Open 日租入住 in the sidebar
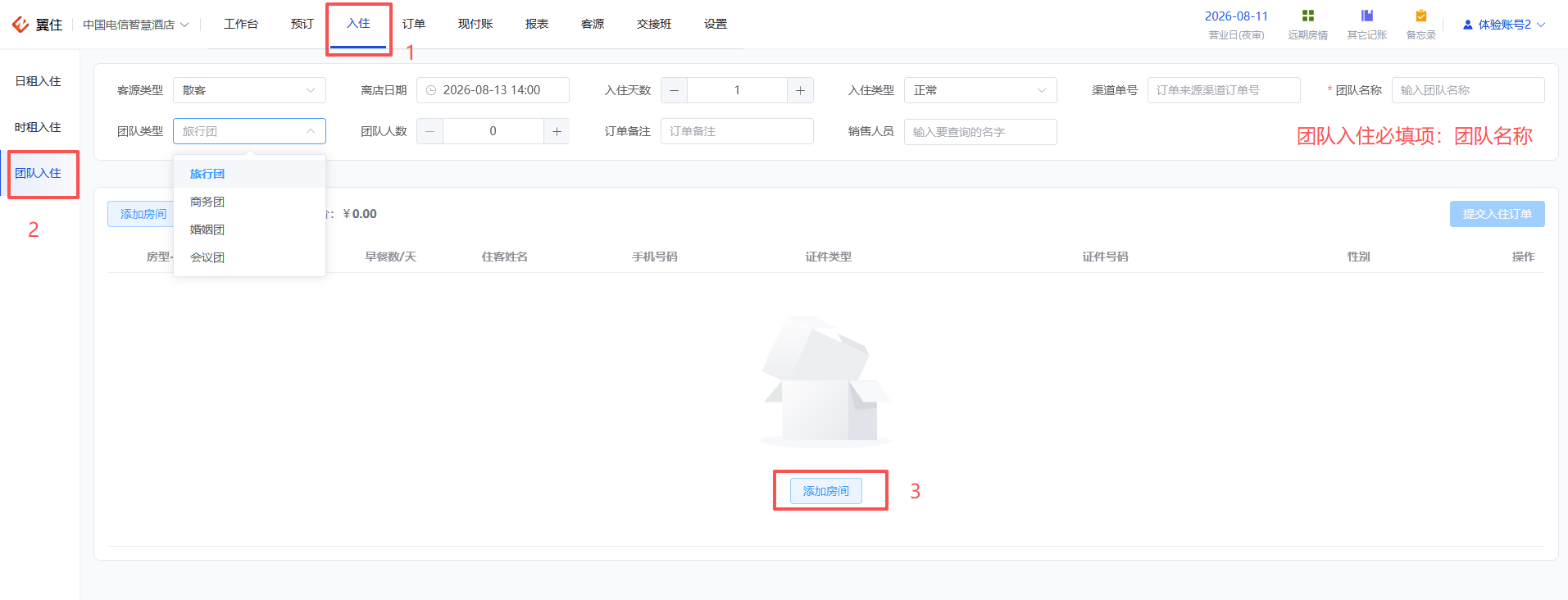 pyautogui.click(x=39, y=81)
